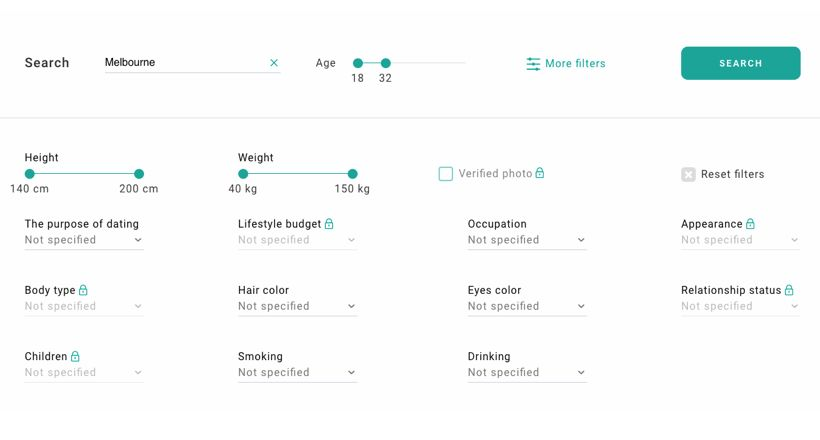This screenshot has height=440, width=820.
Task: Expand the Drinking dropdown
Action: coord(527,373)
